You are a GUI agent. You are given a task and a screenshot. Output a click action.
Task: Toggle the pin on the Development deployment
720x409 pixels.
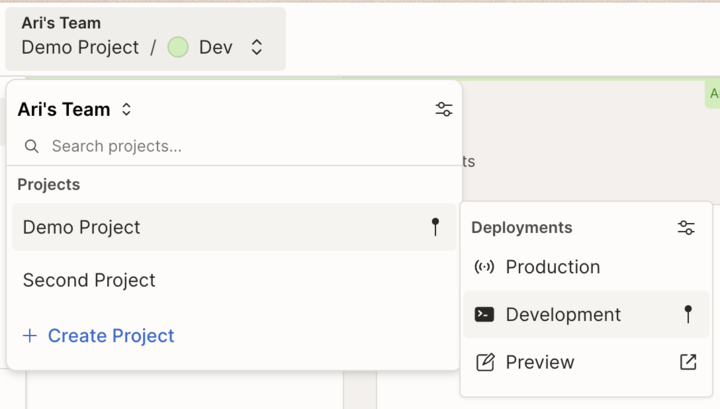point(688,314)
